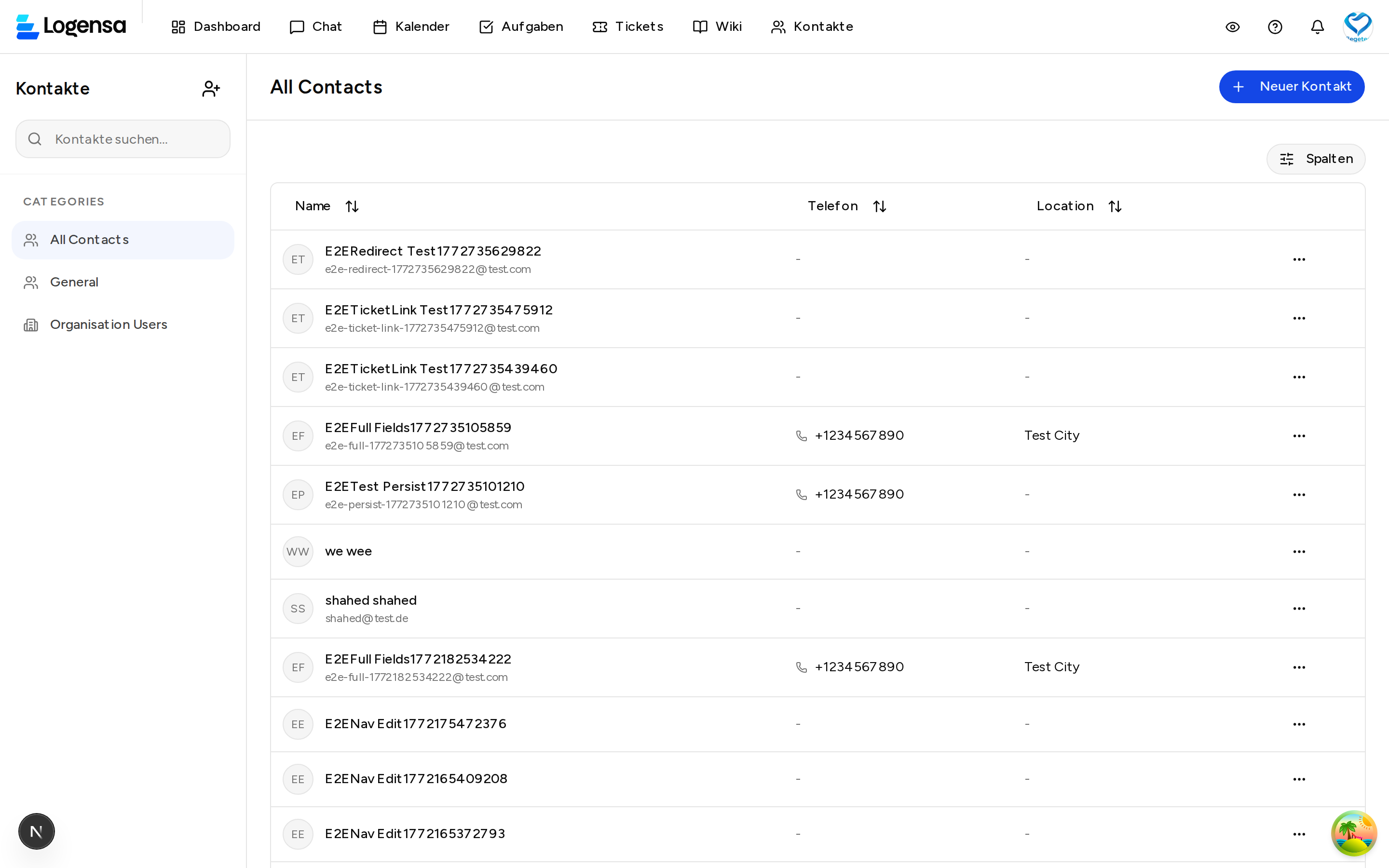Open row menu for we wee
This screenshot has width=1389, height=868.
(1299, 552)
